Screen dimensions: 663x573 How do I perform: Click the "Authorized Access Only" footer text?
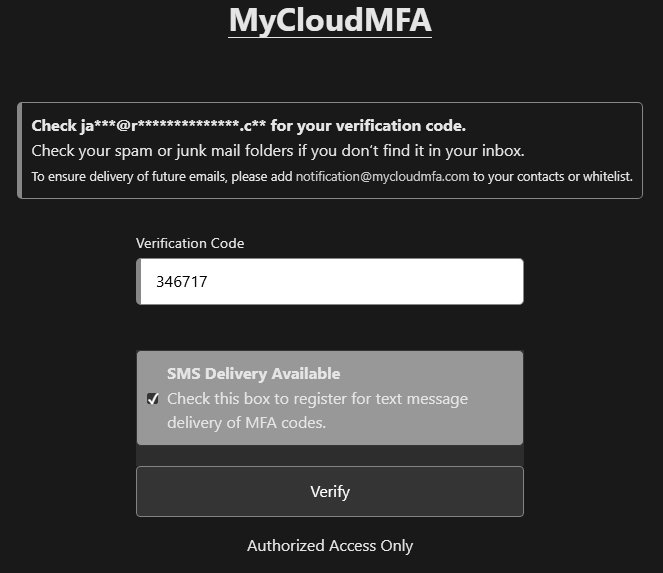pyautogui.click(x=330, y=545)
